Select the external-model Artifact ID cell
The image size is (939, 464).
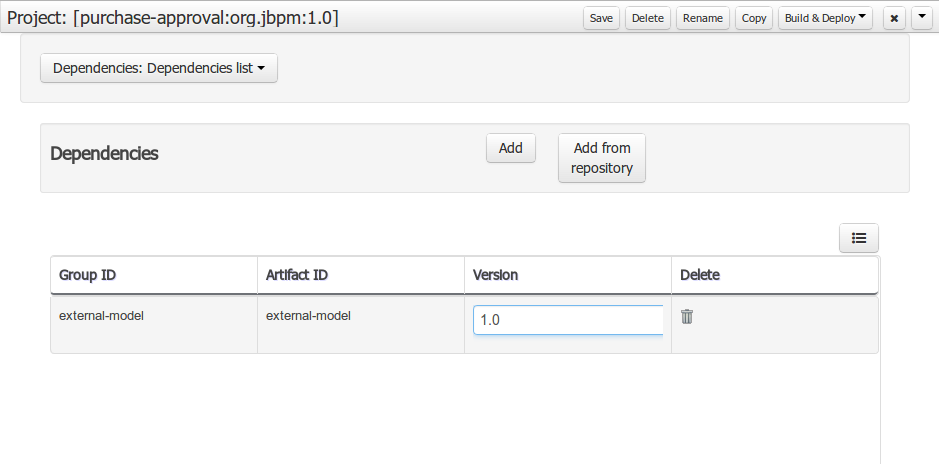308,316
